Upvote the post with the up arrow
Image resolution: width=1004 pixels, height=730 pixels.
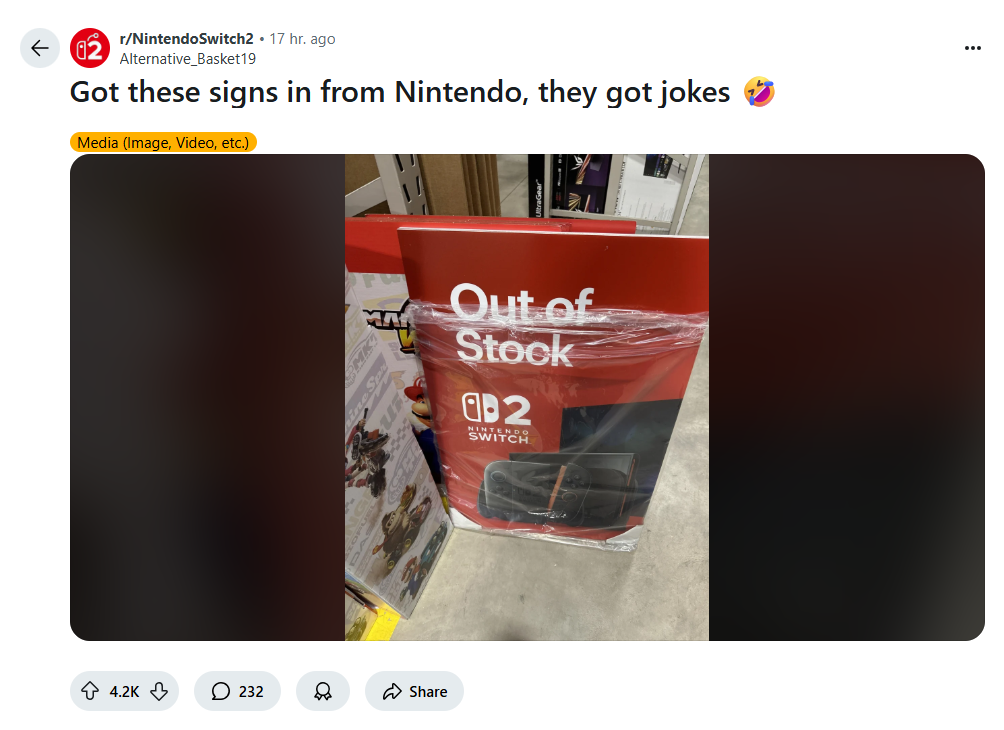click(90, 691)
